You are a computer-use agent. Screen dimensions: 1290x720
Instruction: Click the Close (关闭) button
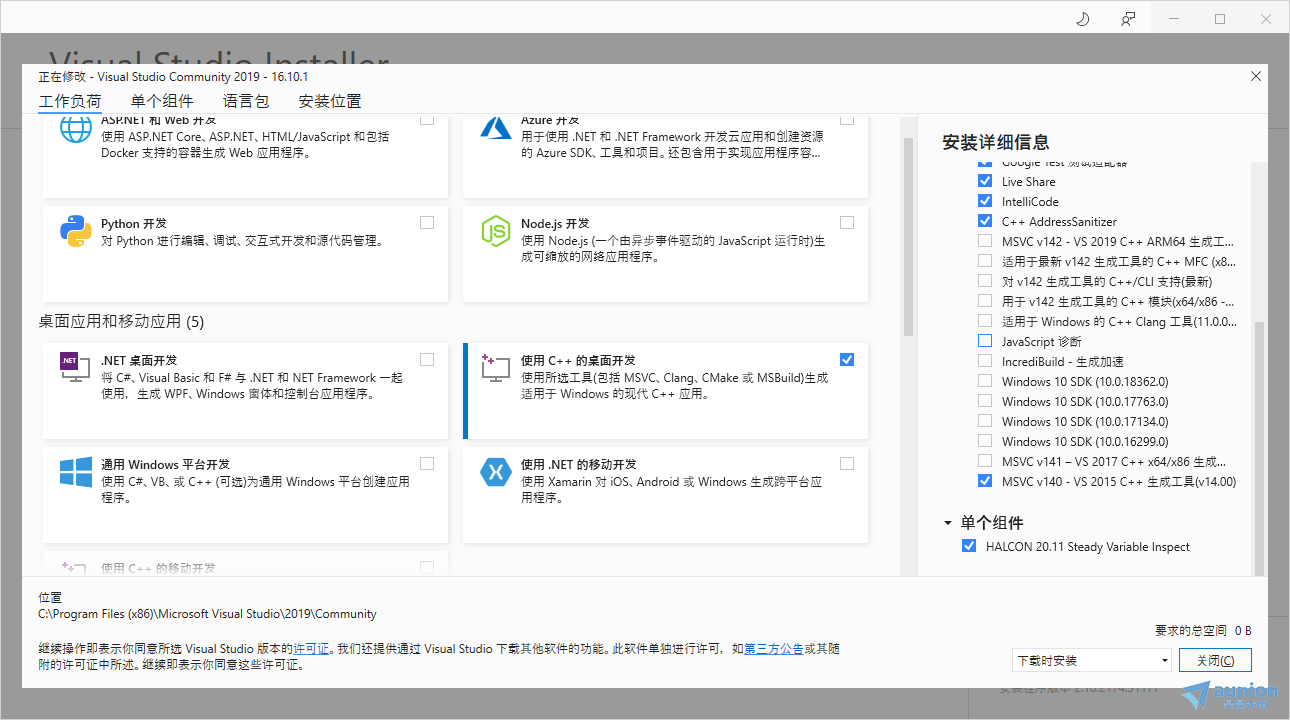click(1215, 660)
